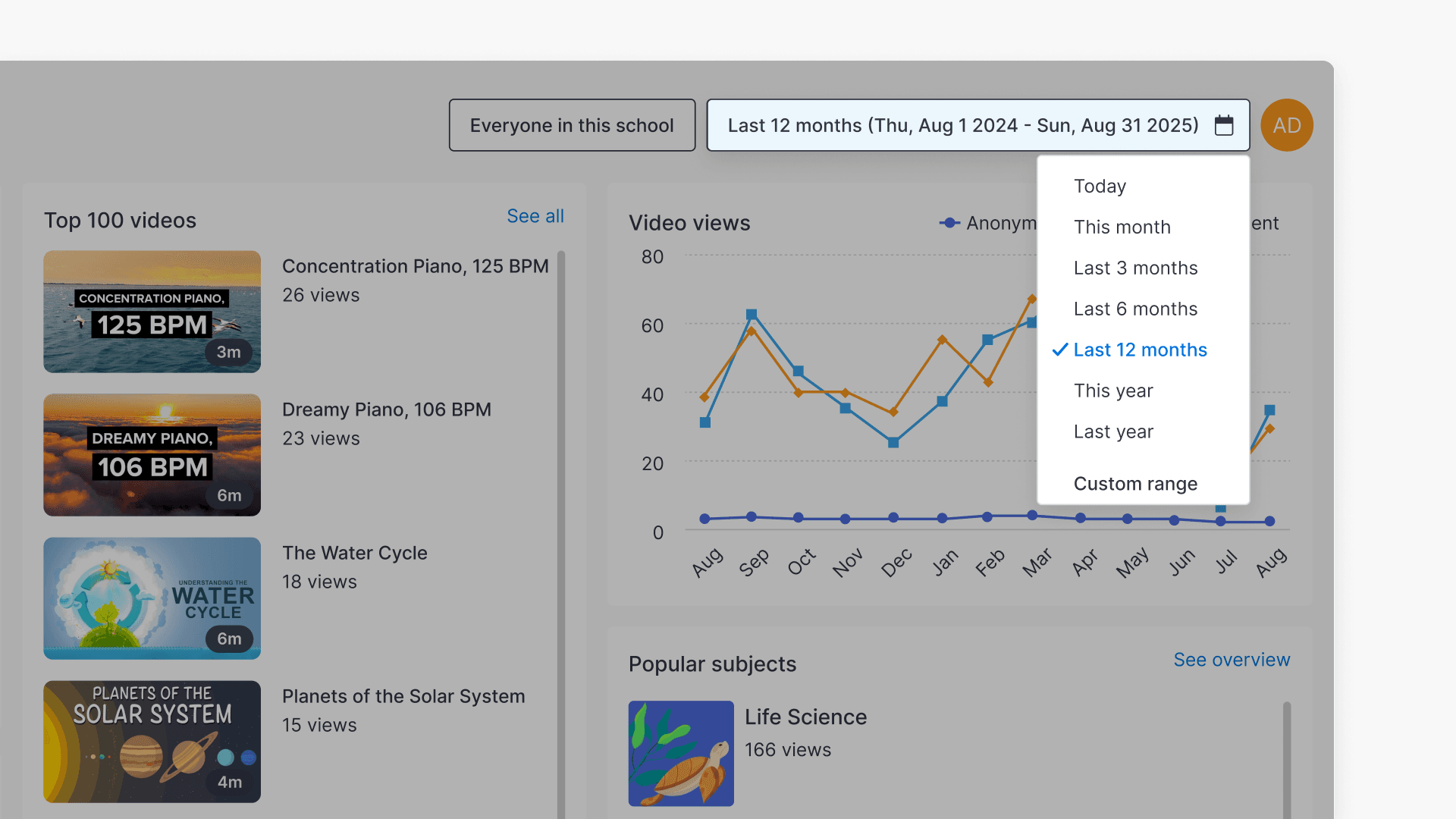Click the Popular subjects list scrollbar
The image size is (1456, 819).
click(x=1287, y=758)
